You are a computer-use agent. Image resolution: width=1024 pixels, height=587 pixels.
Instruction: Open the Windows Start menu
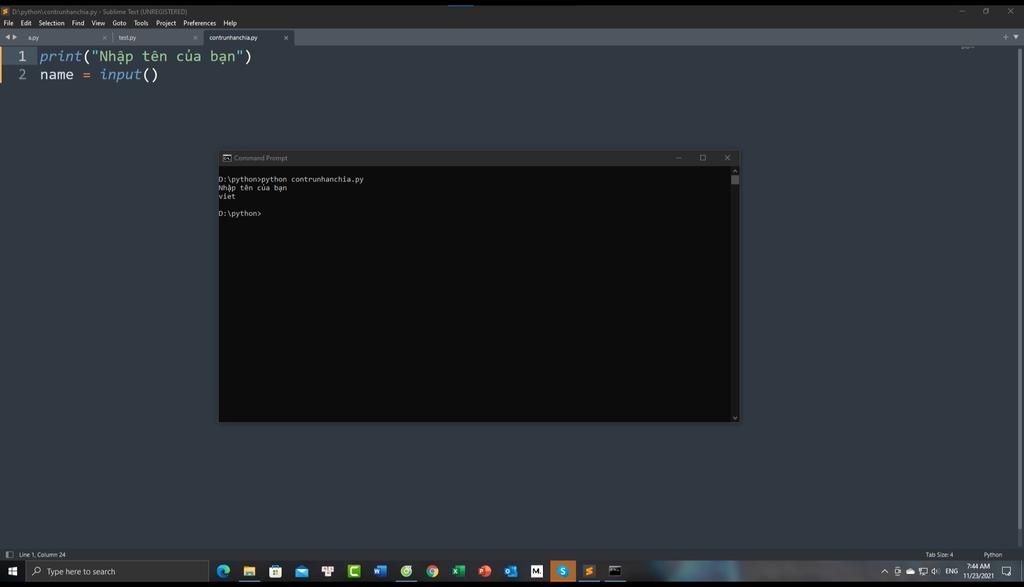pos(12,571)
